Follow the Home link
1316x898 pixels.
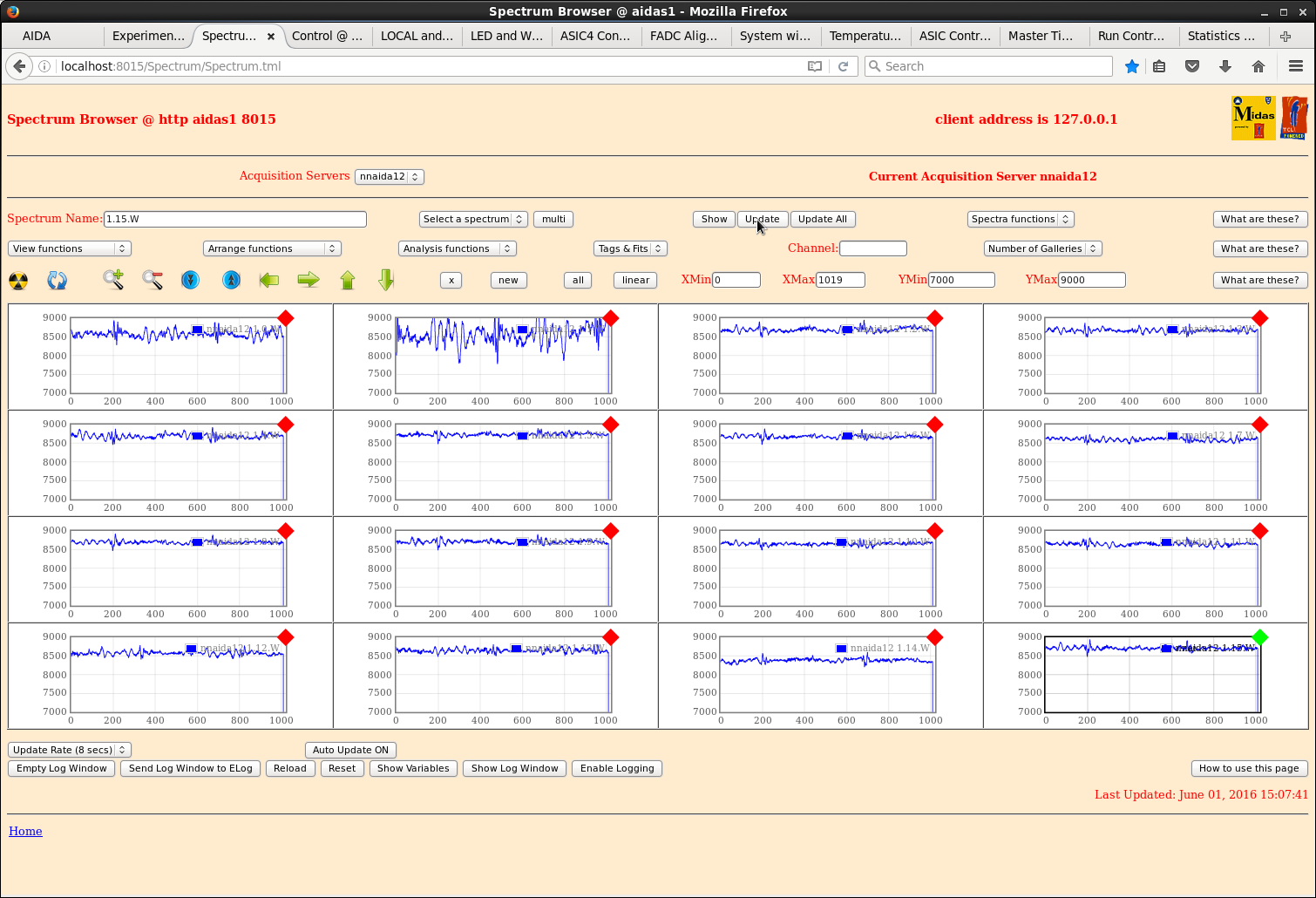(25, 831)
